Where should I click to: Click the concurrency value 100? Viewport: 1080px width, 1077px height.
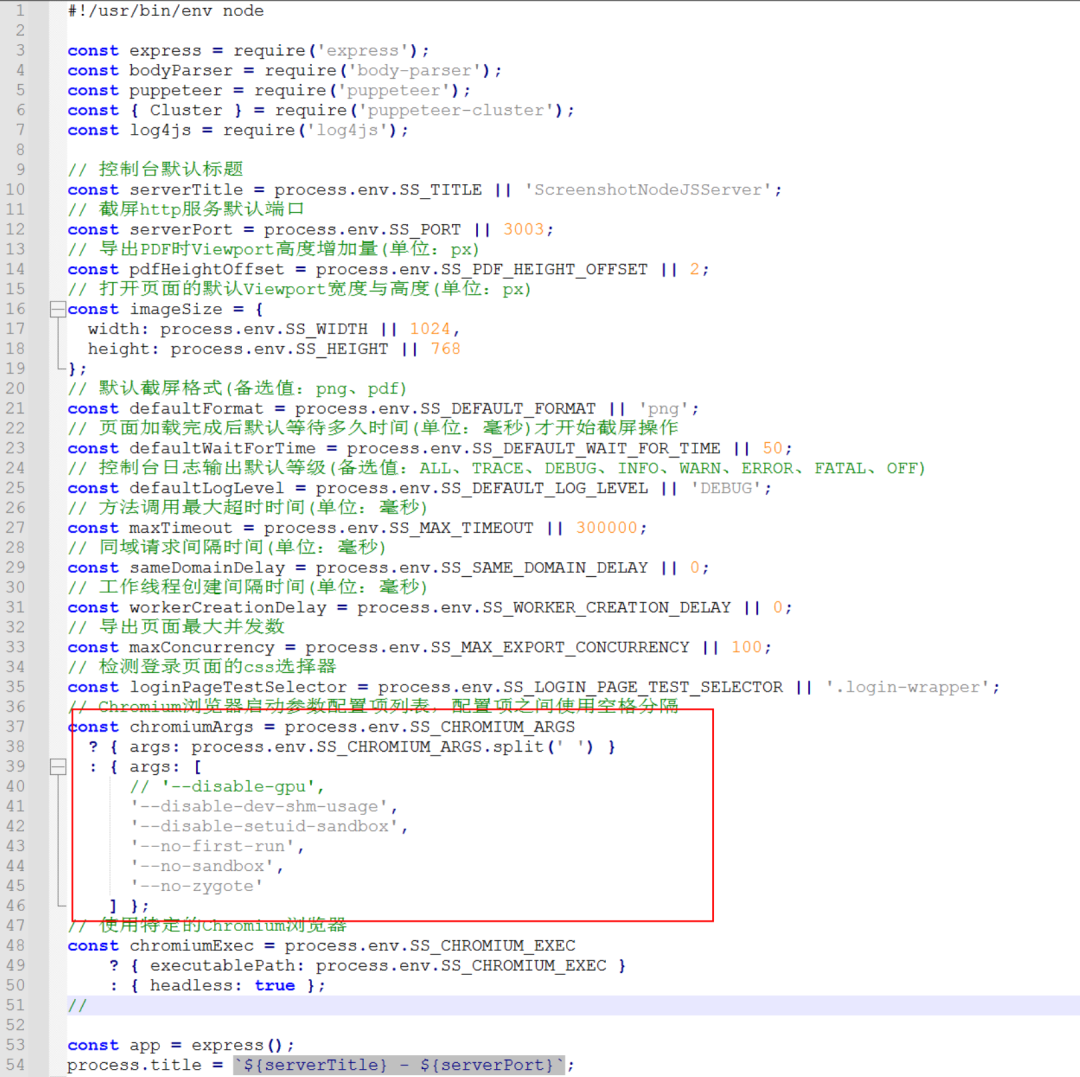click(x=747, y=647)
